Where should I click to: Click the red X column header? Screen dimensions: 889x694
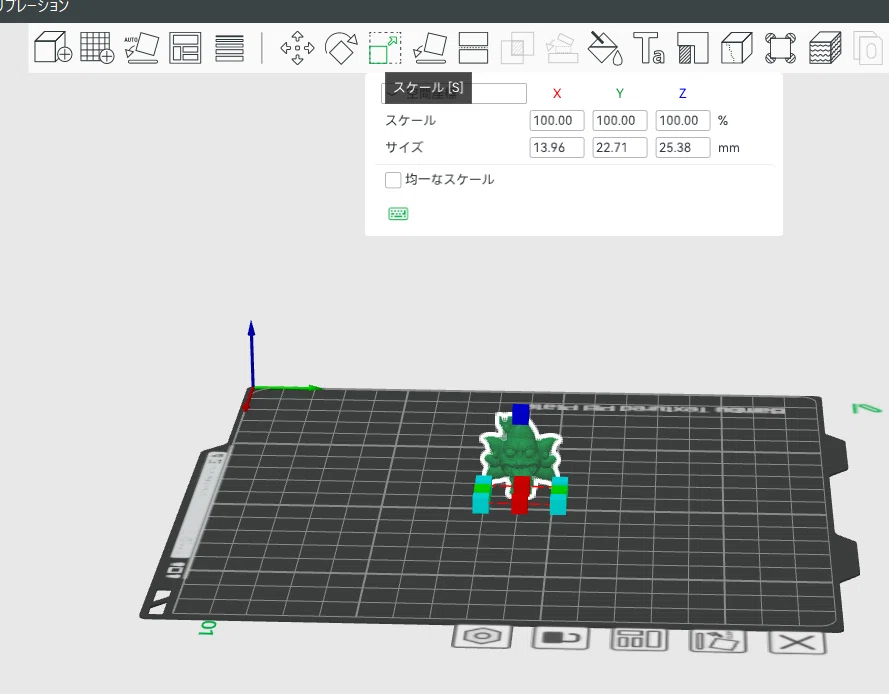(557, 94)
